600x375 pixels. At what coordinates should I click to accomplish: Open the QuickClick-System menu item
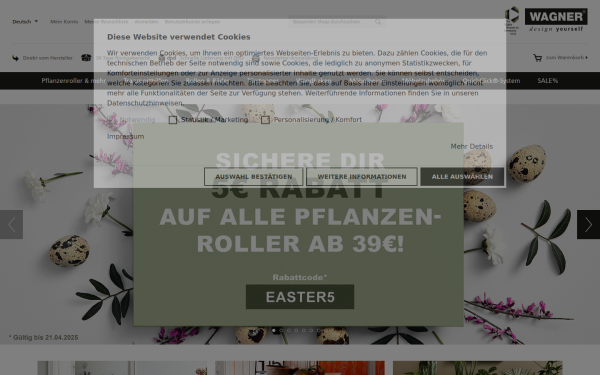[x=491, y=81]
